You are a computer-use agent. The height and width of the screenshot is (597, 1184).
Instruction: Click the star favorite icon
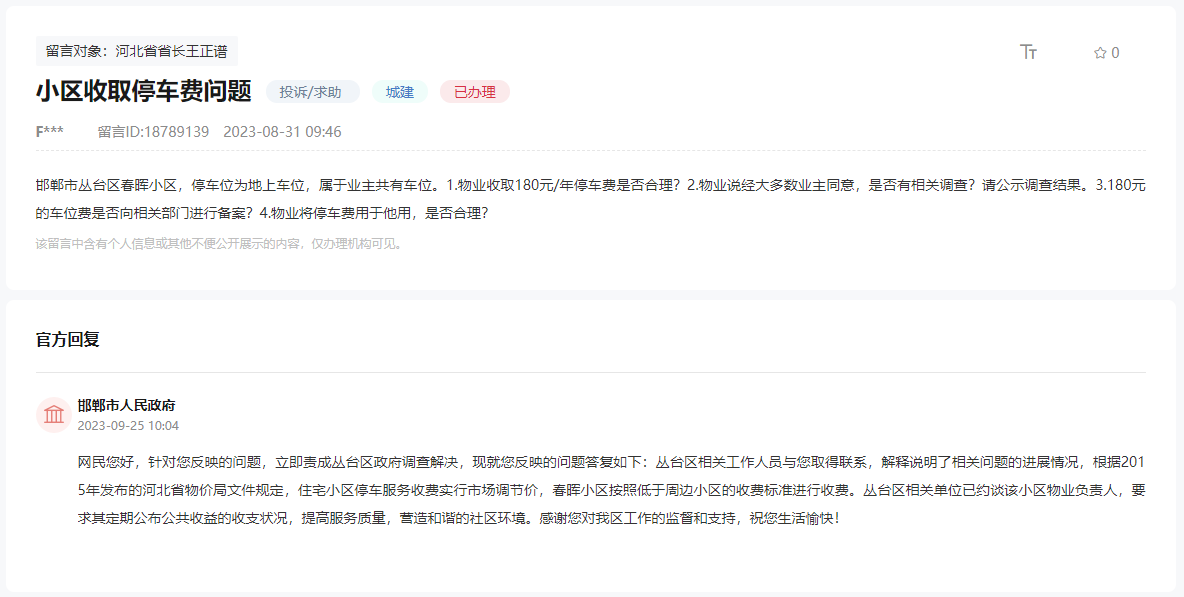point(1099,53)
